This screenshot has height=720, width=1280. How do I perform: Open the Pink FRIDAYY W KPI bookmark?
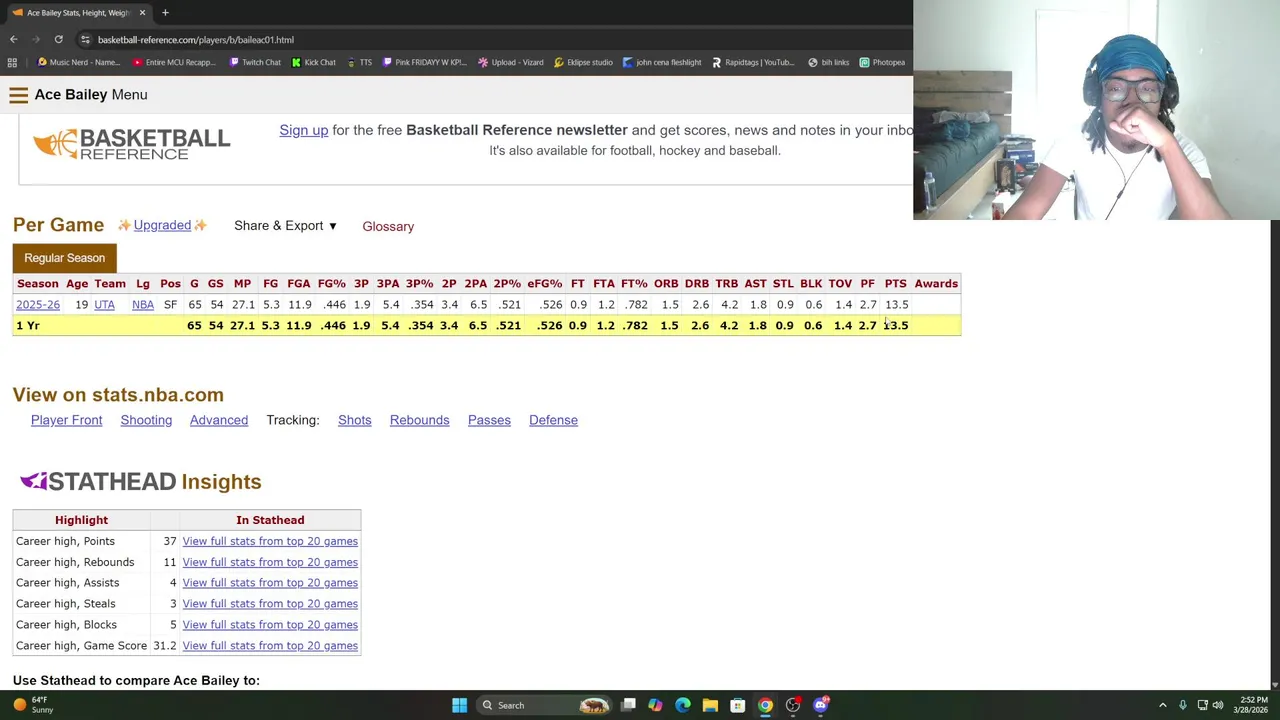click(x=424, y=62)
